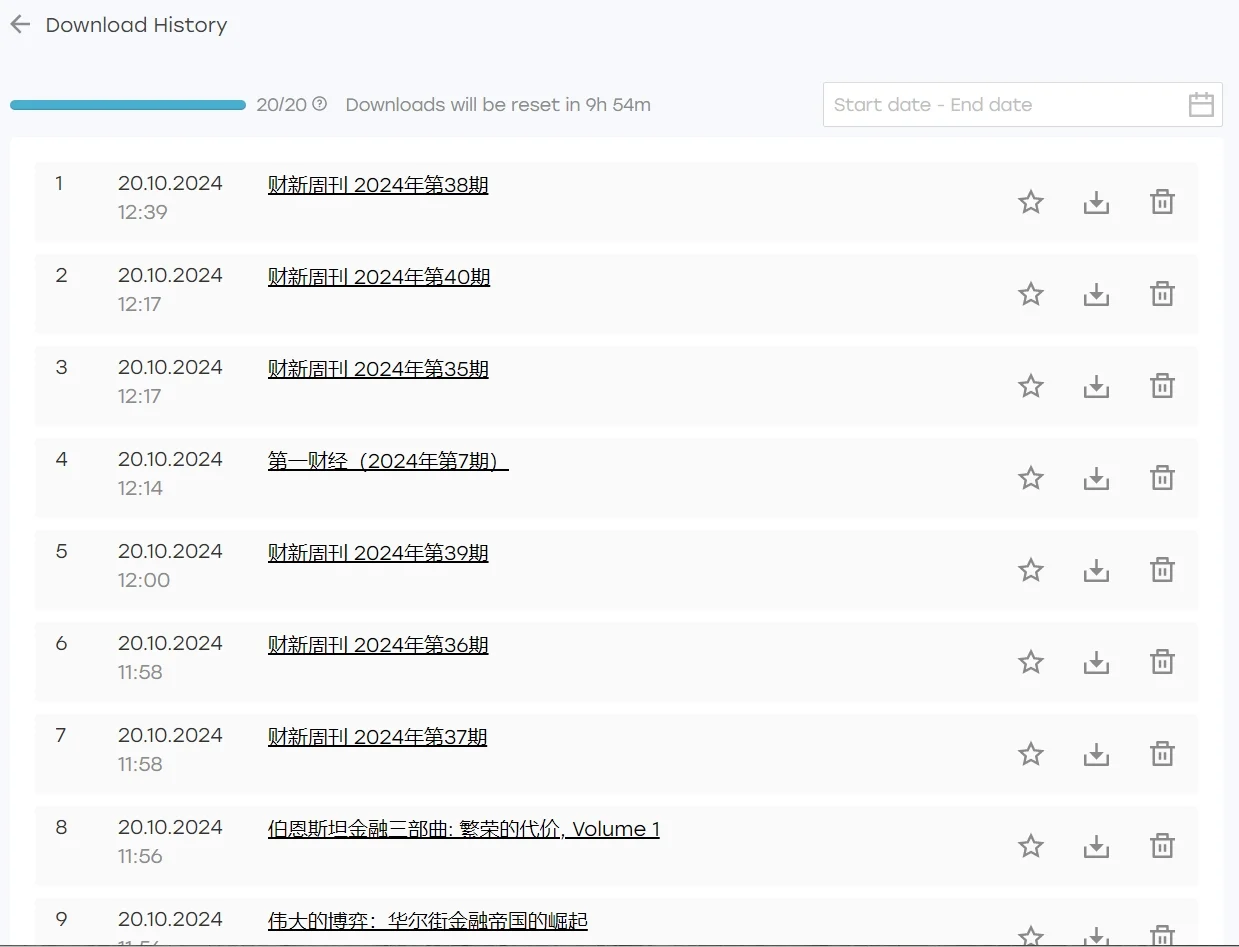Viewport: 1239px width, 947px height.
Task: Click the download quota progress bar
Action: [128, 104]
